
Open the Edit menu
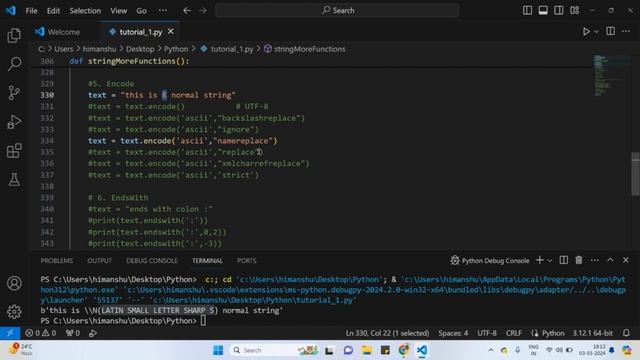(x=53, y=11)
